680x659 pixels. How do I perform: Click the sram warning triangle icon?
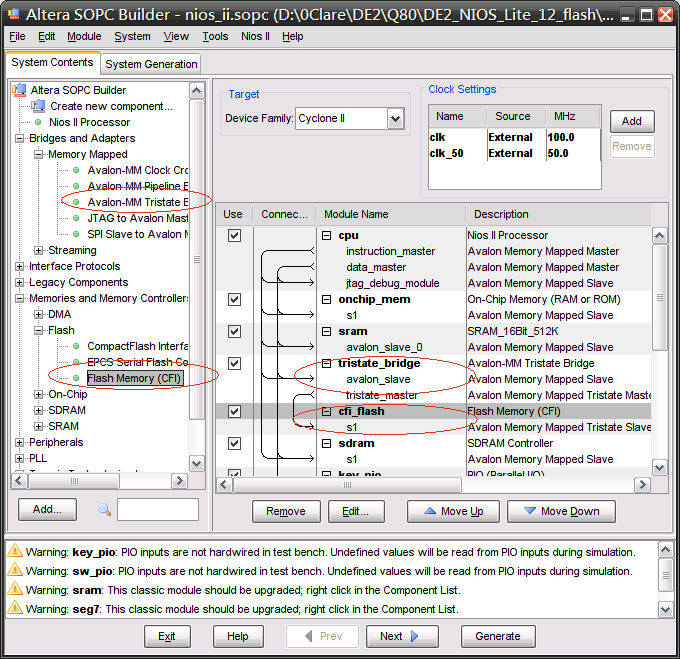pos(15,589)
